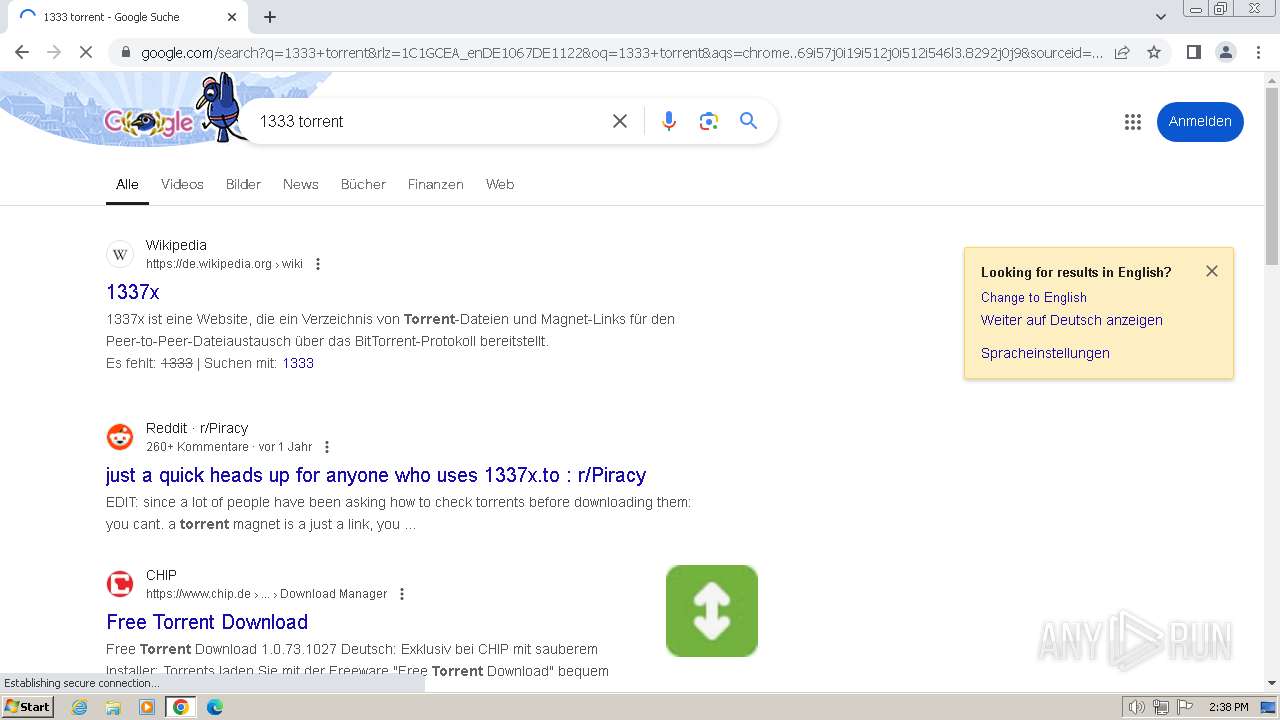
Task: Click the Anmelden sign-in button
Action: [x=1200, y=121]
